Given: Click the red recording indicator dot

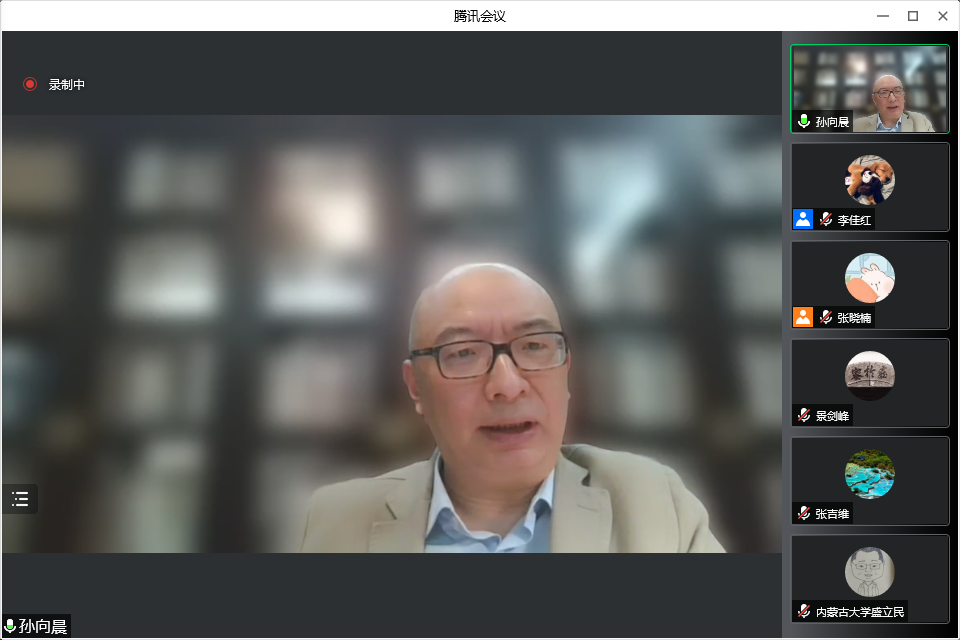Looking at the screenshot, I should coord(30,85).
